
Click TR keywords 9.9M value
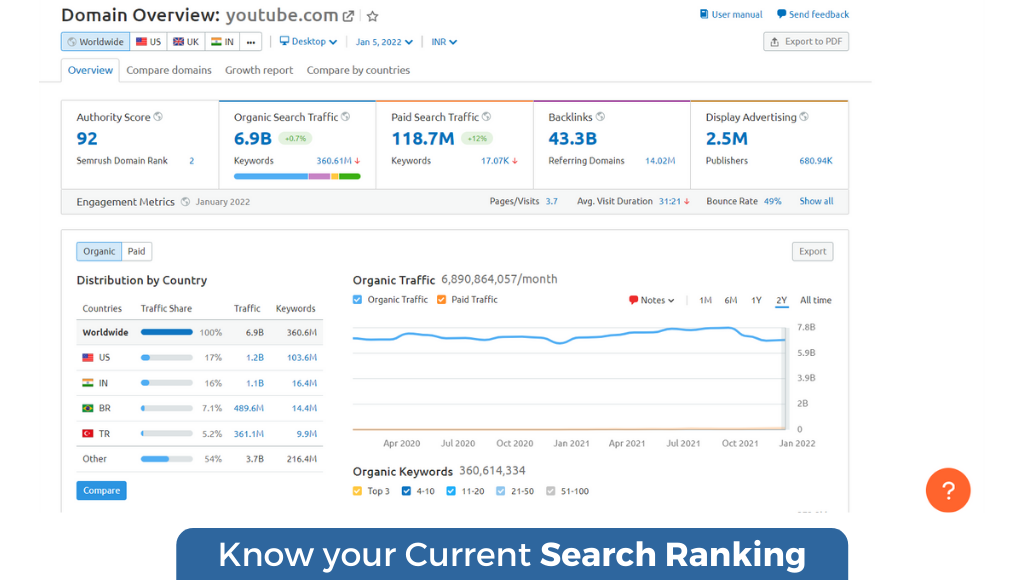(306, 434)
